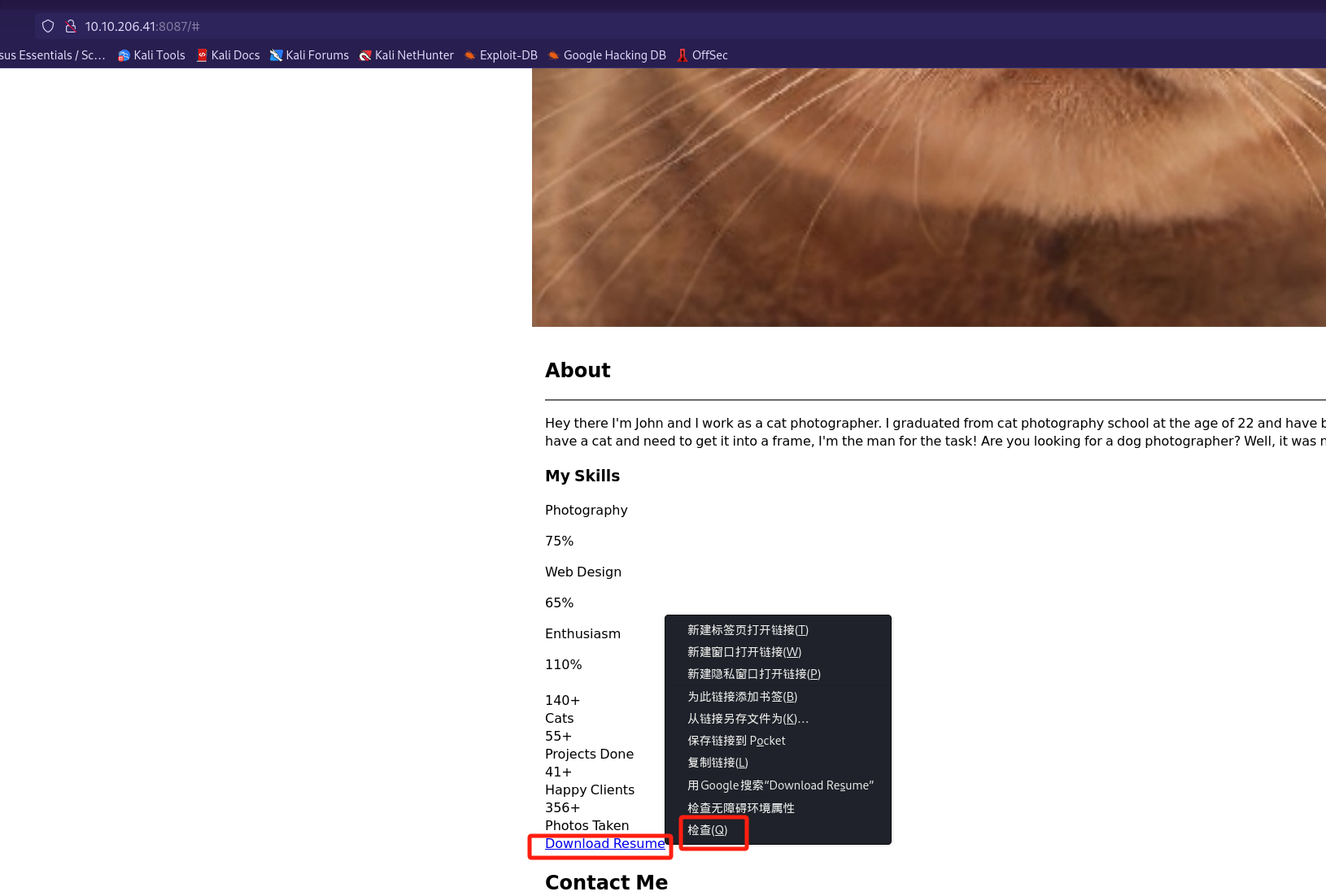Image resolution: width=1326 pixels, height=896 pixels.
Task: Choose 复制链接 copy link option
Action: click(718, 763)
